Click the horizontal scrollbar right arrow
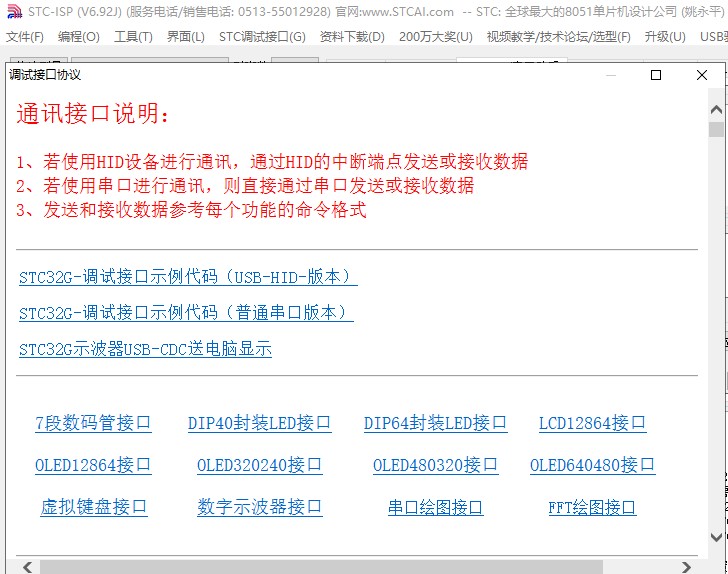728x574 pixels. 686,567
